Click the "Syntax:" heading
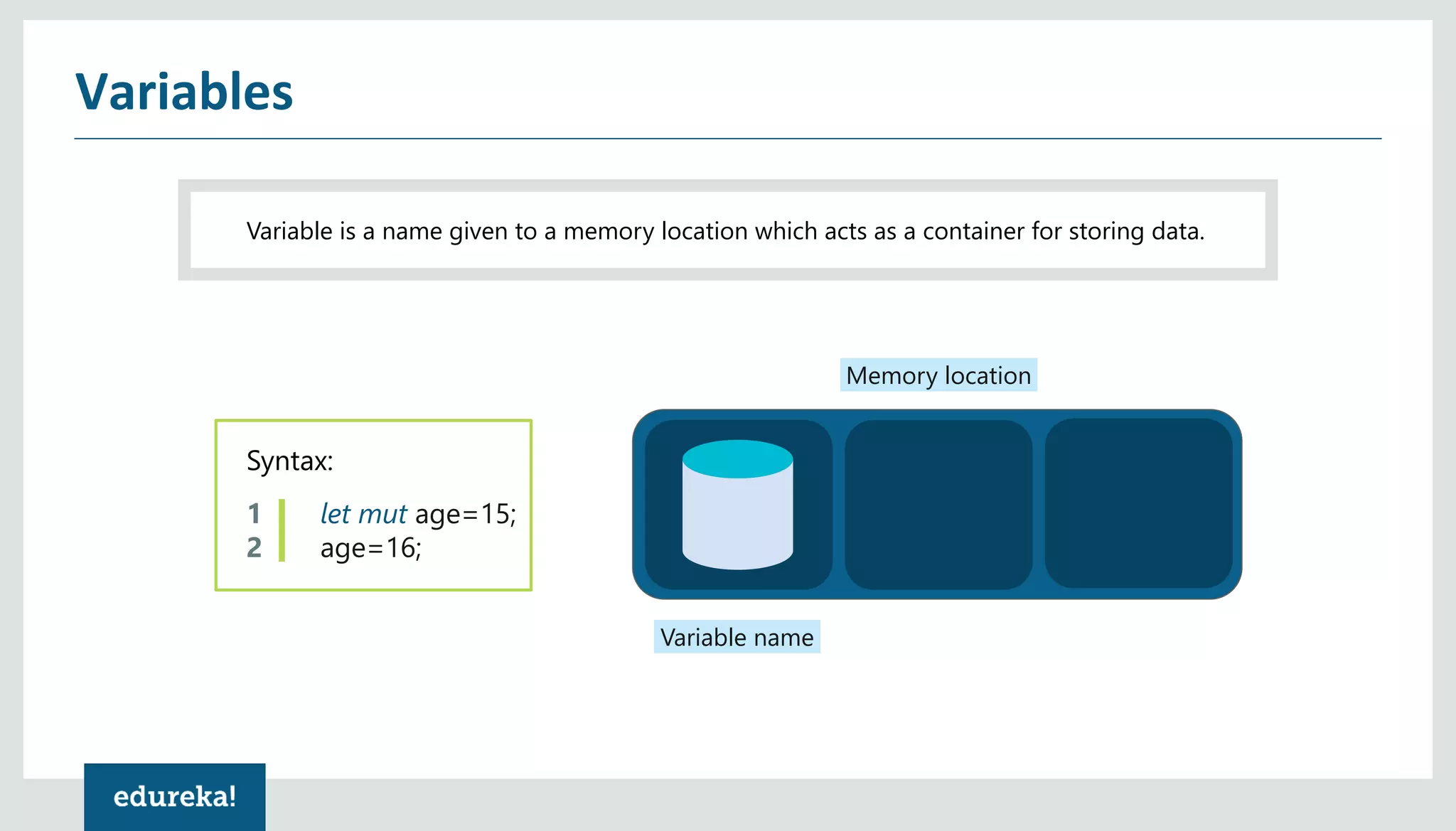The width and height of the screenshot is (1456, 831). [x=289, y=461]
